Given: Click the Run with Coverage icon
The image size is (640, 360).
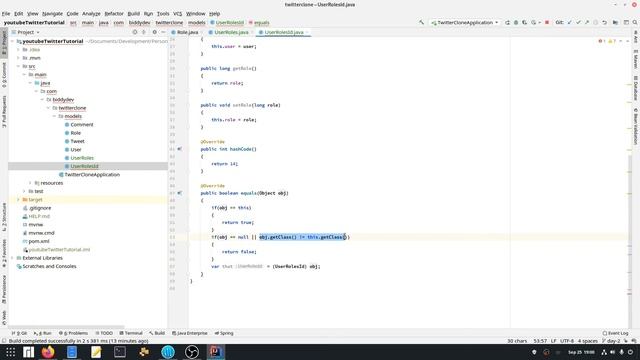Looking at the screenshot, I should (524, 22).
